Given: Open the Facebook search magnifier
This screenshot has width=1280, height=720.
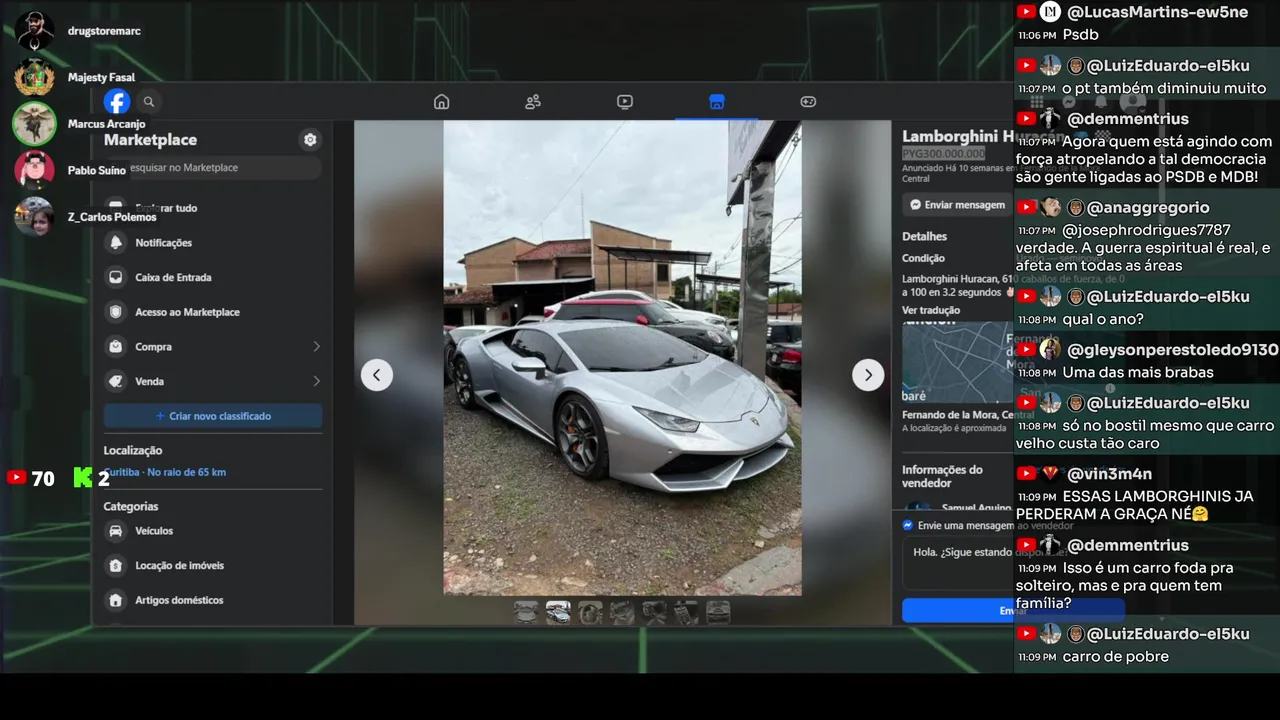Looking at the screenshot, I should [149, 101].
